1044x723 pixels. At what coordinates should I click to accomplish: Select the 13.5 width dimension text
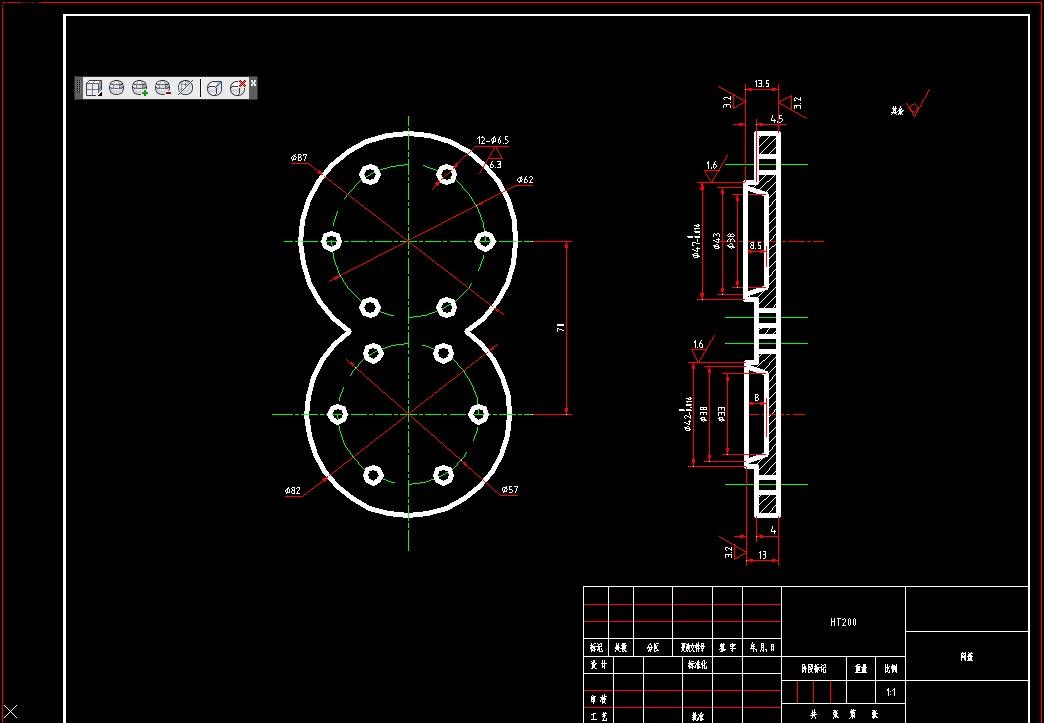(762, 84)
